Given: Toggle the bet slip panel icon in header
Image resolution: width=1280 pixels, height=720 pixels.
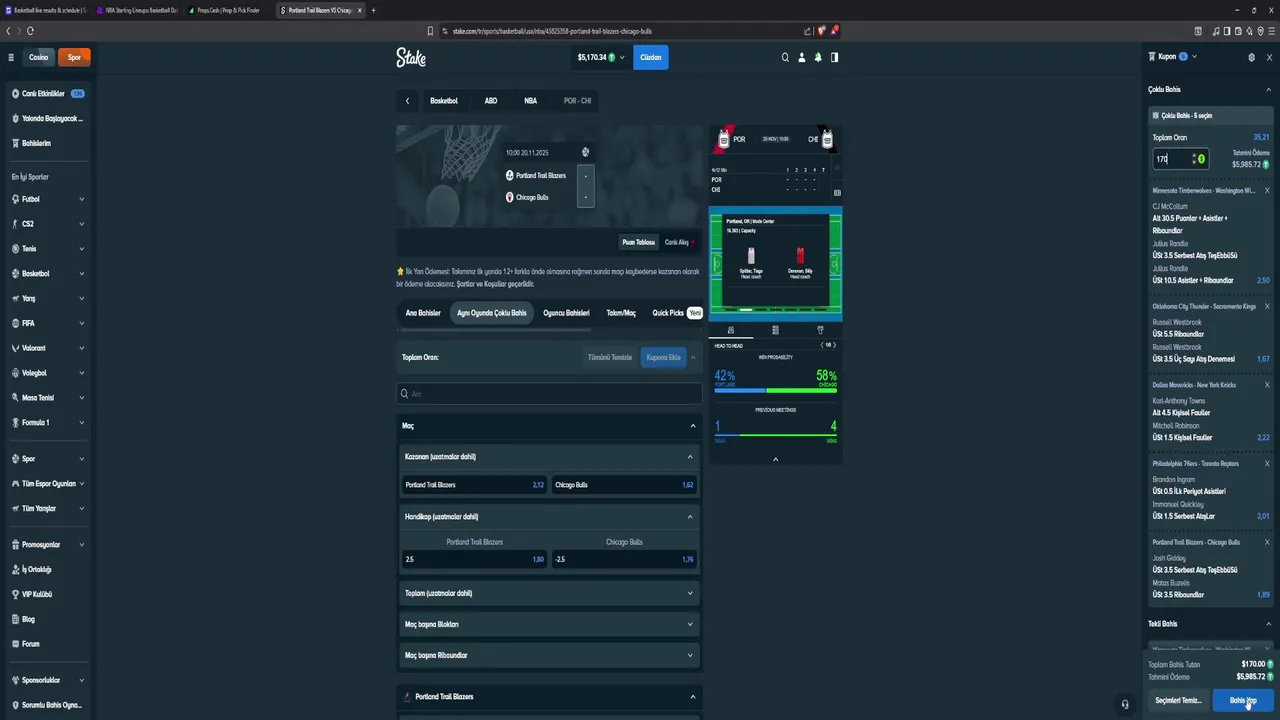Looking at the screenshot, I should pyautogui.click(x=834, y=57).
